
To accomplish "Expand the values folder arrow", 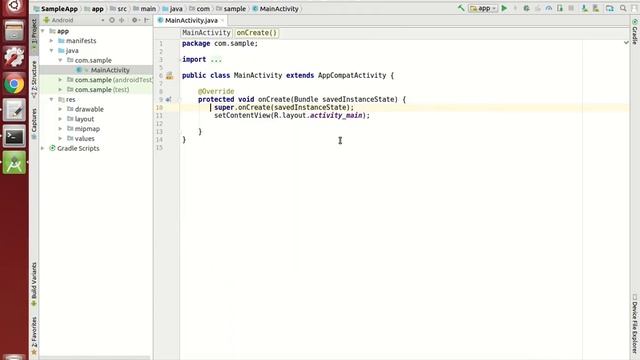I will pos(60,139).
